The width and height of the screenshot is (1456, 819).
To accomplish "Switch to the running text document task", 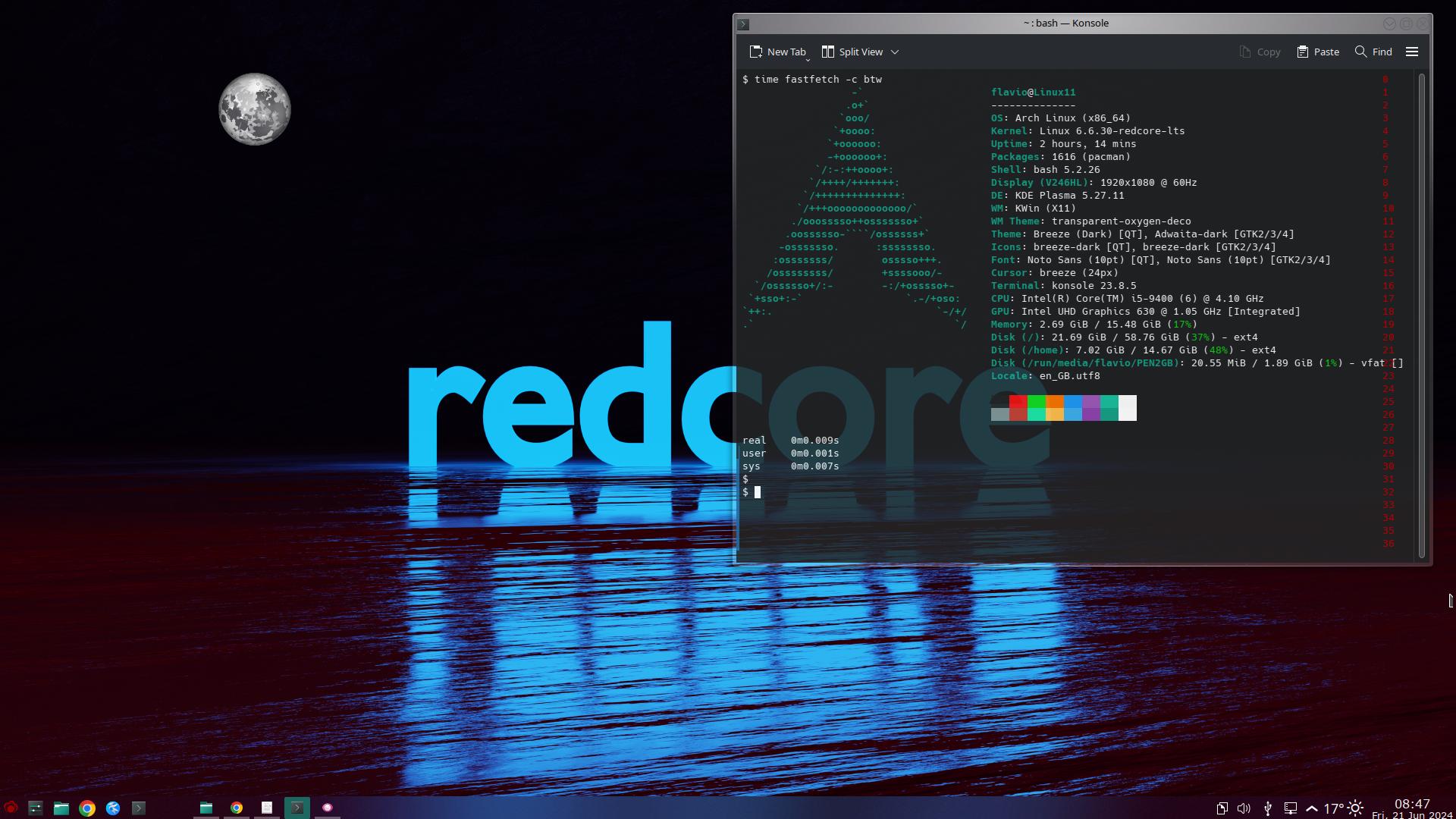I will (267, 808).
